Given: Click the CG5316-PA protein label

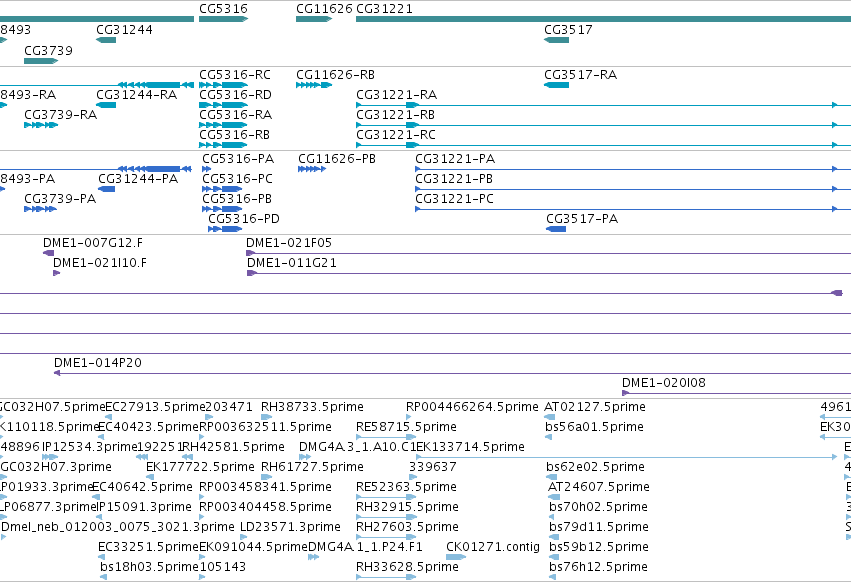Looking at the screenshot, I should point(238,159).
